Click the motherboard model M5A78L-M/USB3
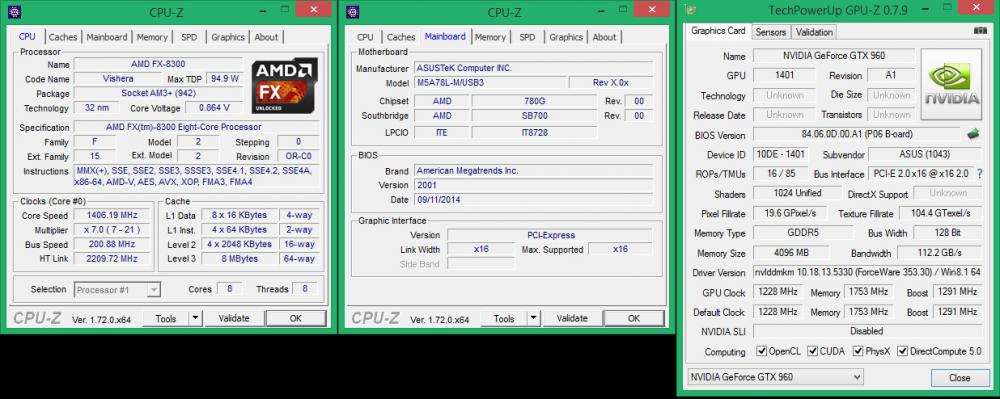Viewport: 1000px width, 399px height. point(490,83)
